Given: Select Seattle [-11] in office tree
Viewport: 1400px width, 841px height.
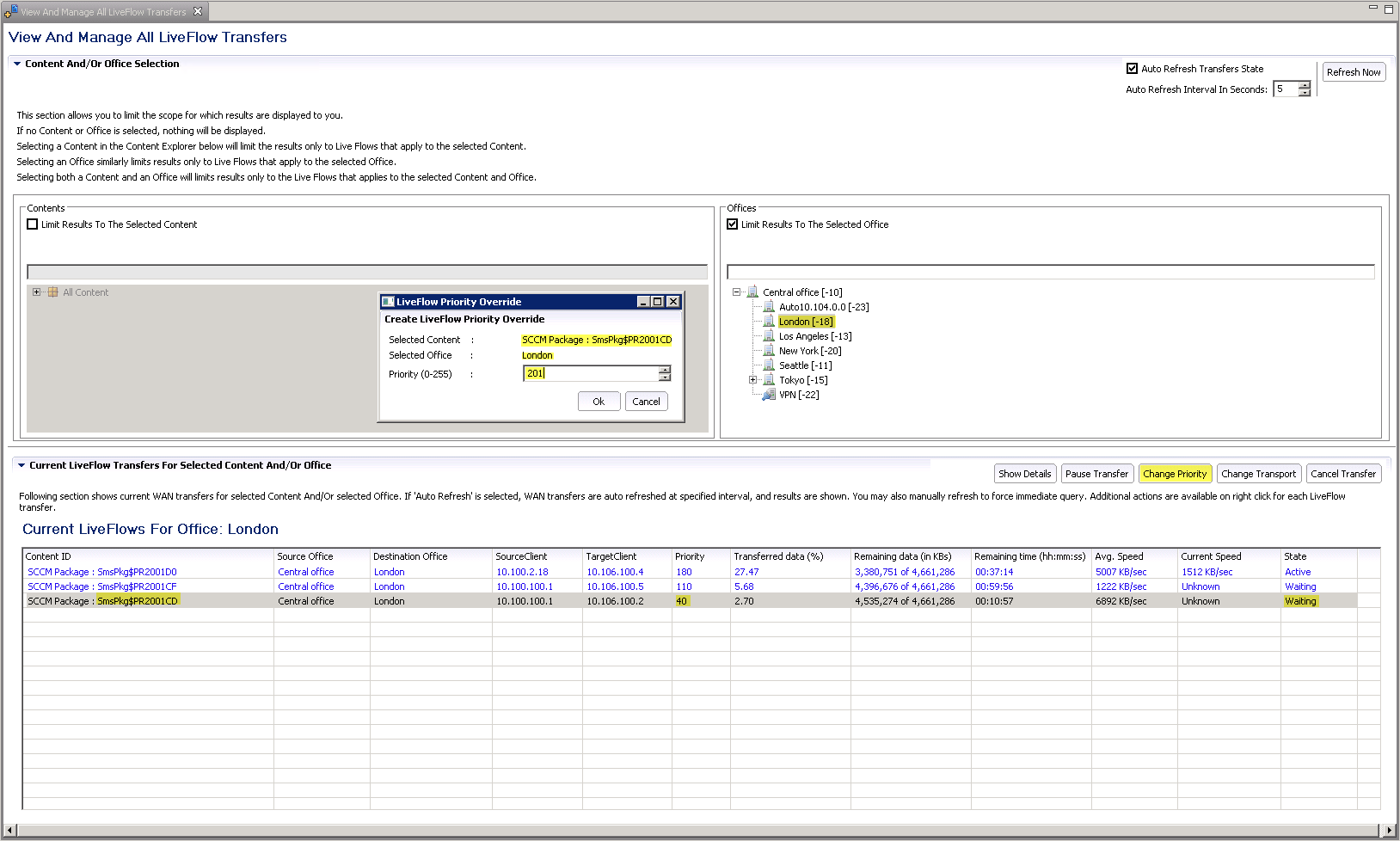Looking at the screenshot, I should [805, 365].
